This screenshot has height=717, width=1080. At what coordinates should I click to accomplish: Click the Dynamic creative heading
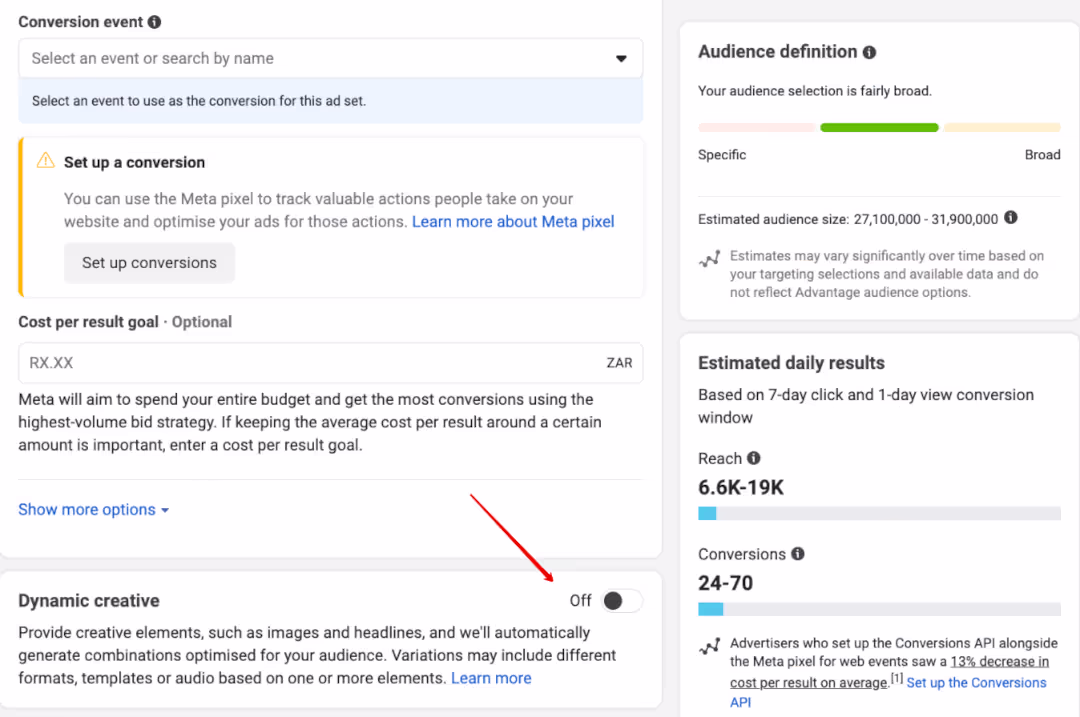coord(89,601)
